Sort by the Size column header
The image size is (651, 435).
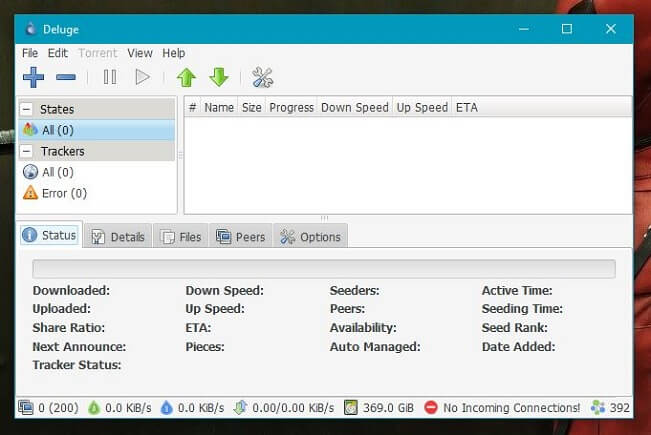tap(252, 108)
